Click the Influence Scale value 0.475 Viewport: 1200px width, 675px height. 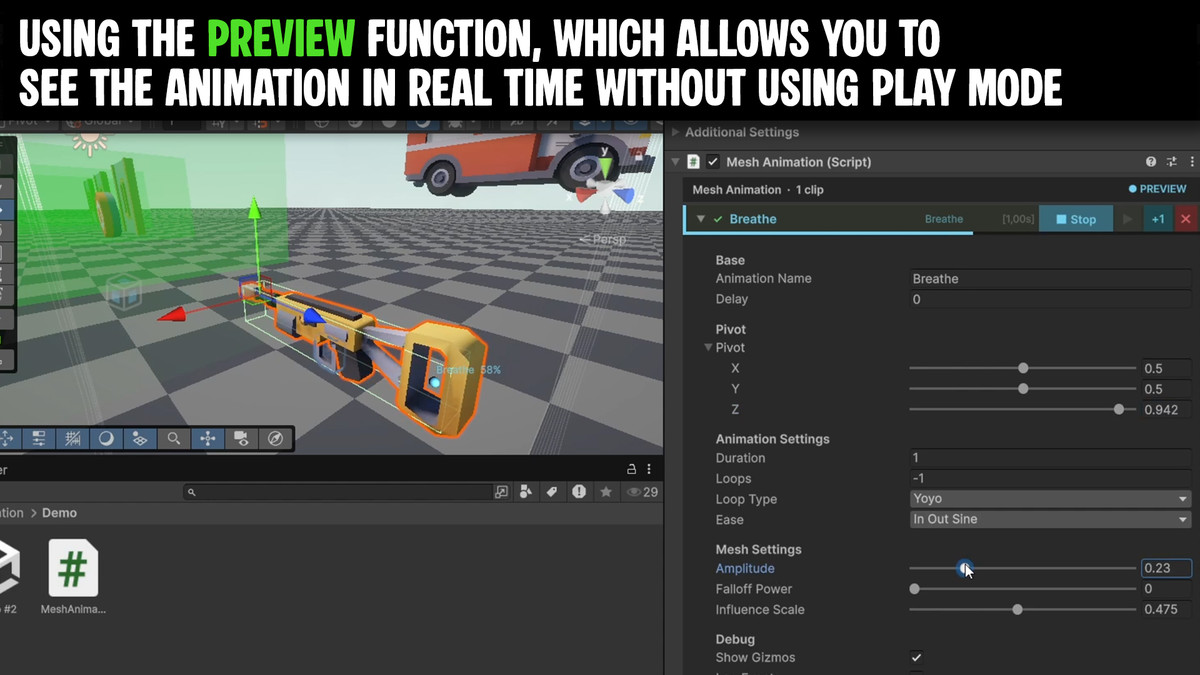point(1166,609)
